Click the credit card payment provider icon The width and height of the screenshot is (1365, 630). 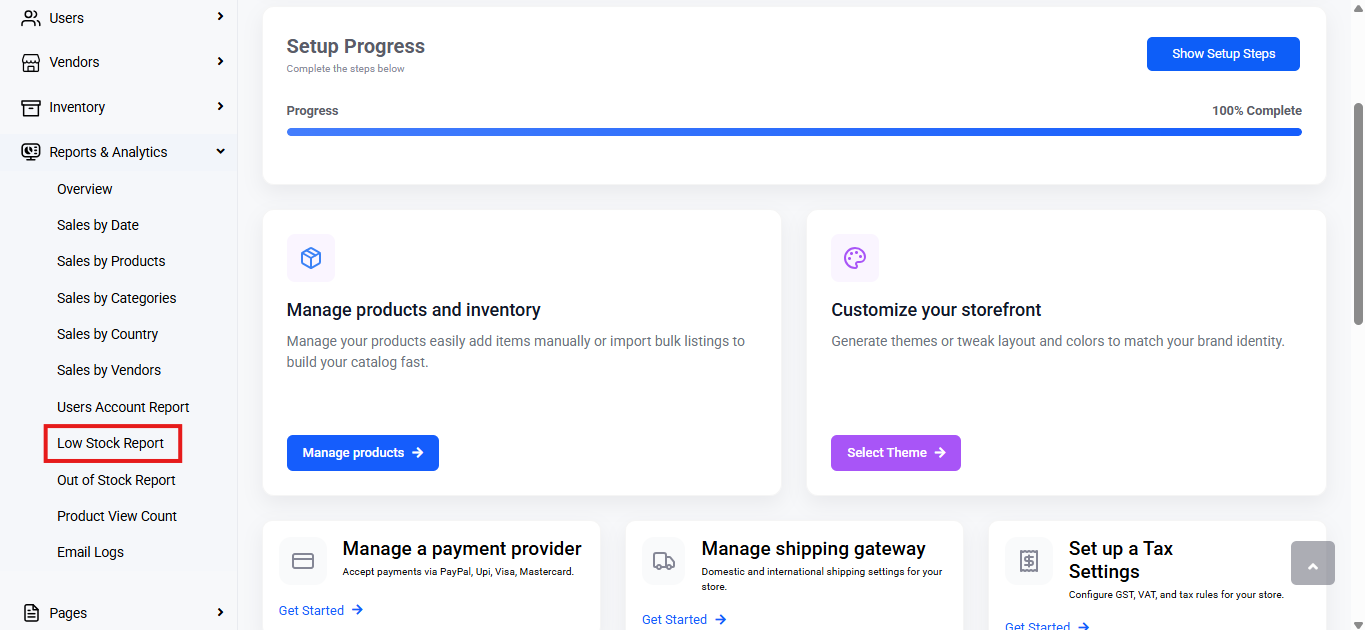point(303,561)
